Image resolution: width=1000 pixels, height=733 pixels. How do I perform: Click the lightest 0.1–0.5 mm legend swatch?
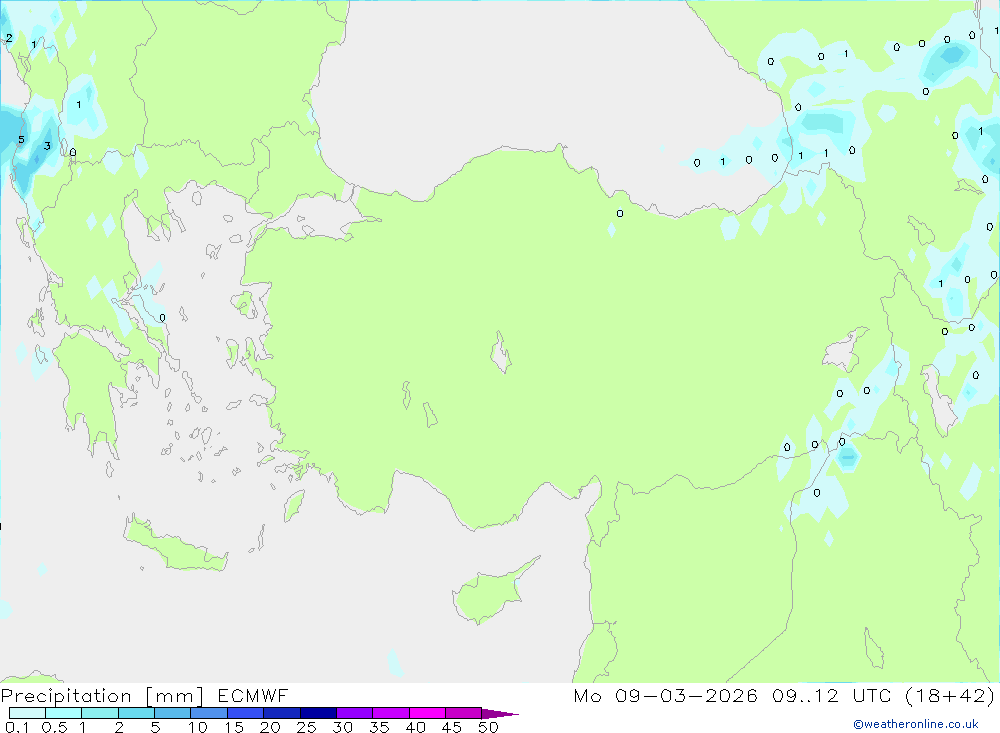pos(27,713)
